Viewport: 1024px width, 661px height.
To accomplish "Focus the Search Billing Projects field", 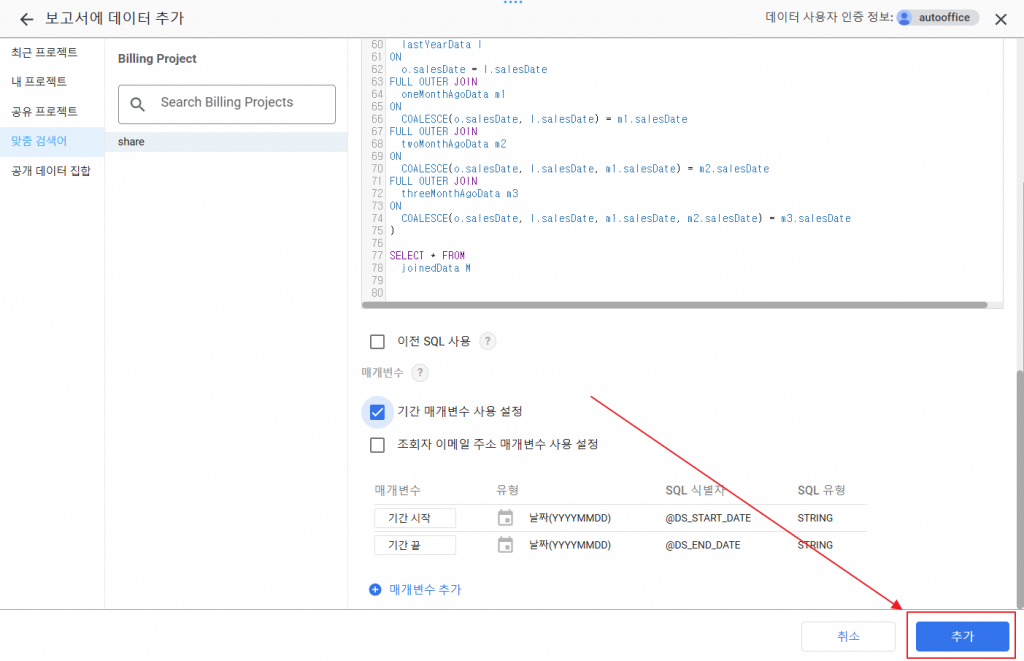I will click(227, 104).
